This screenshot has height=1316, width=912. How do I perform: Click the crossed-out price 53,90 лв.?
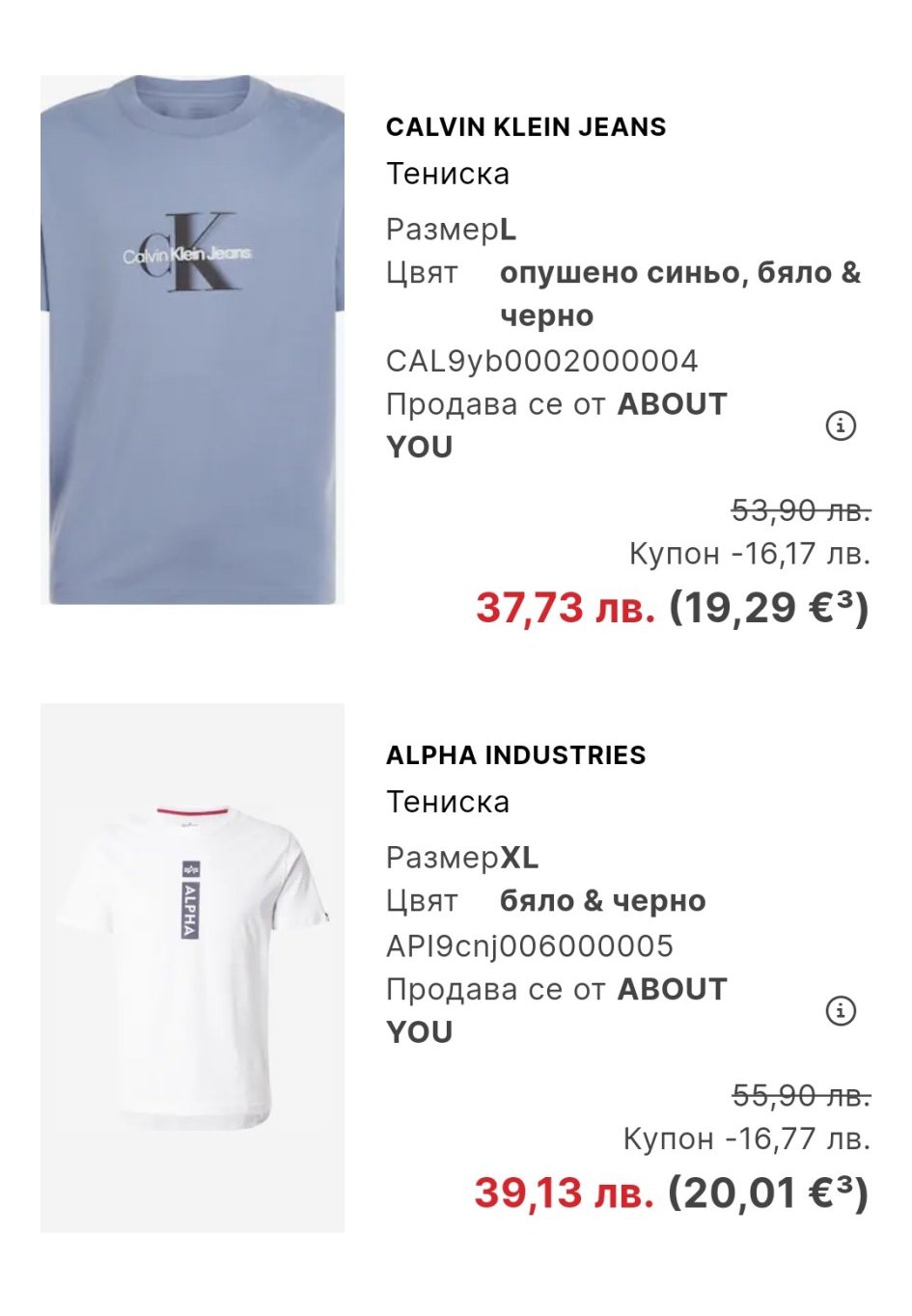tap(800, 509)
